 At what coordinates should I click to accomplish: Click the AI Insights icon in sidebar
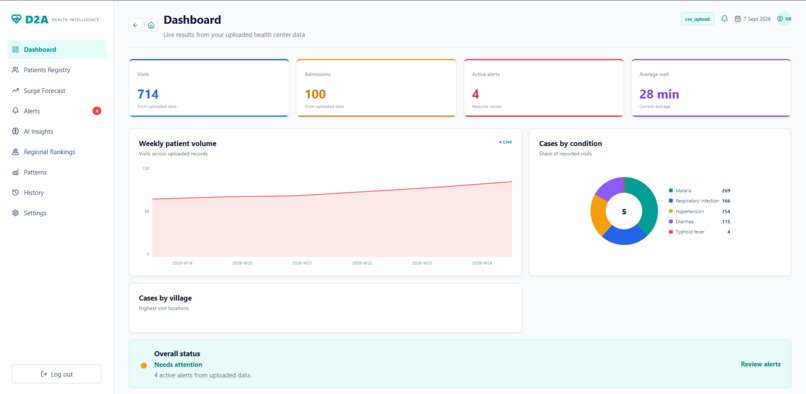point(15,132)
